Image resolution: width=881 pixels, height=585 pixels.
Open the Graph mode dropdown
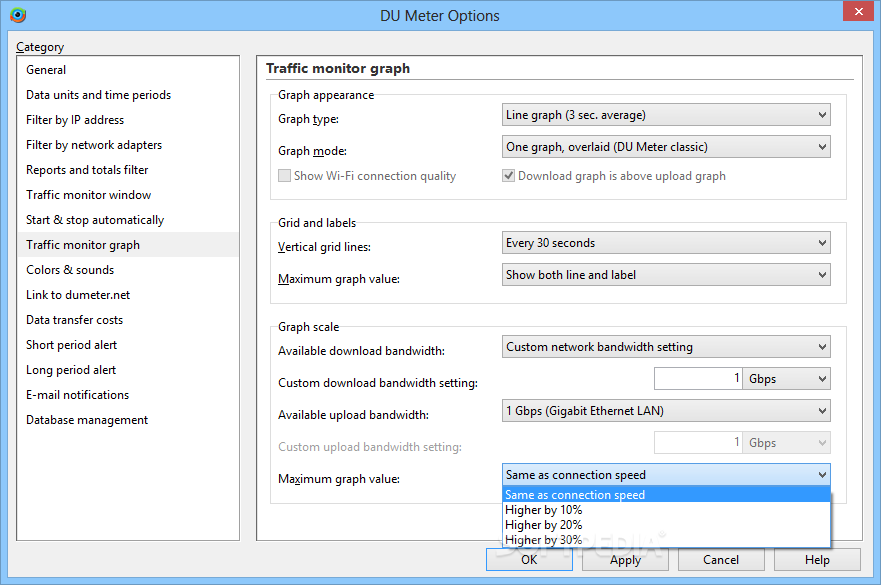666,147
